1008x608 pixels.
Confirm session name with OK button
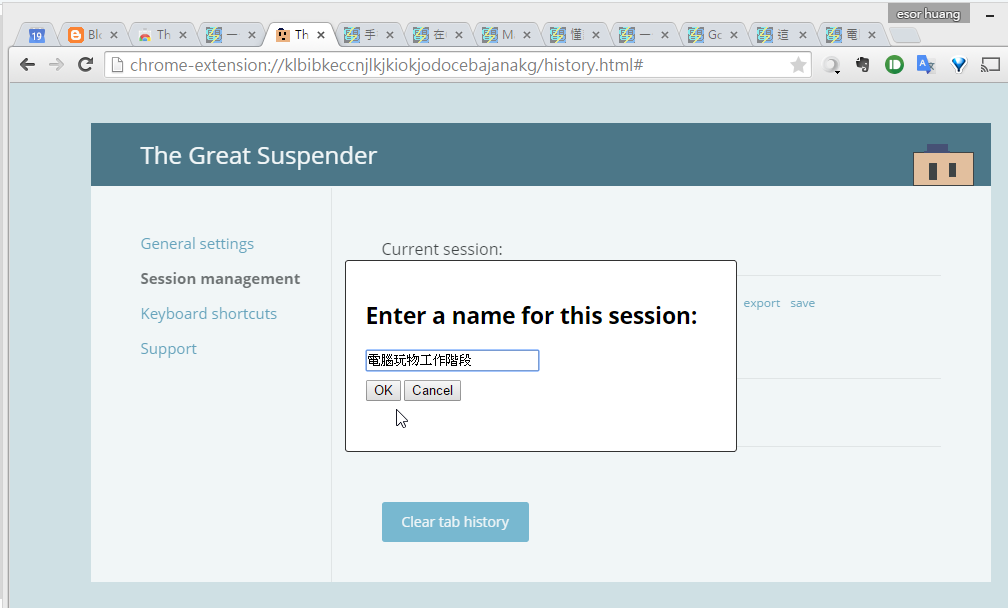click(x=383, y=390)
